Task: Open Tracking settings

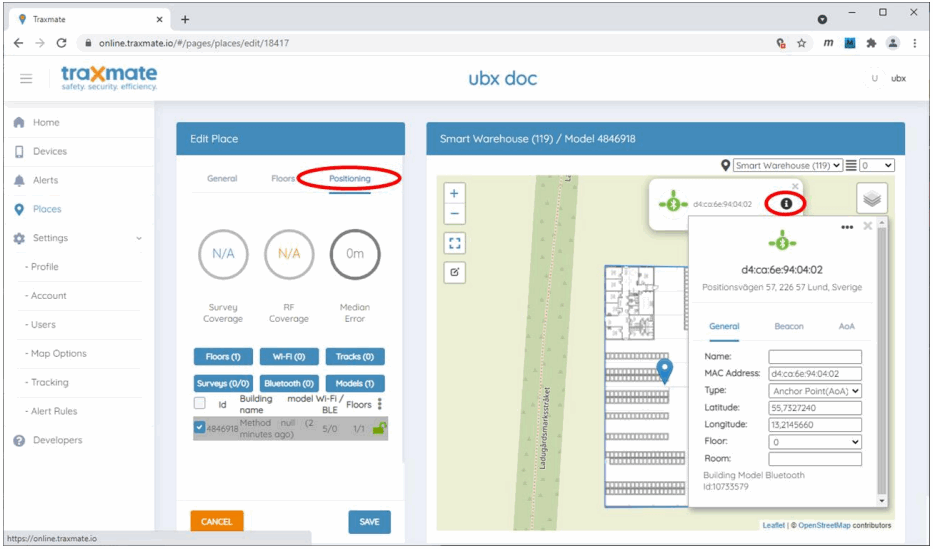Action: click(49, 382)
